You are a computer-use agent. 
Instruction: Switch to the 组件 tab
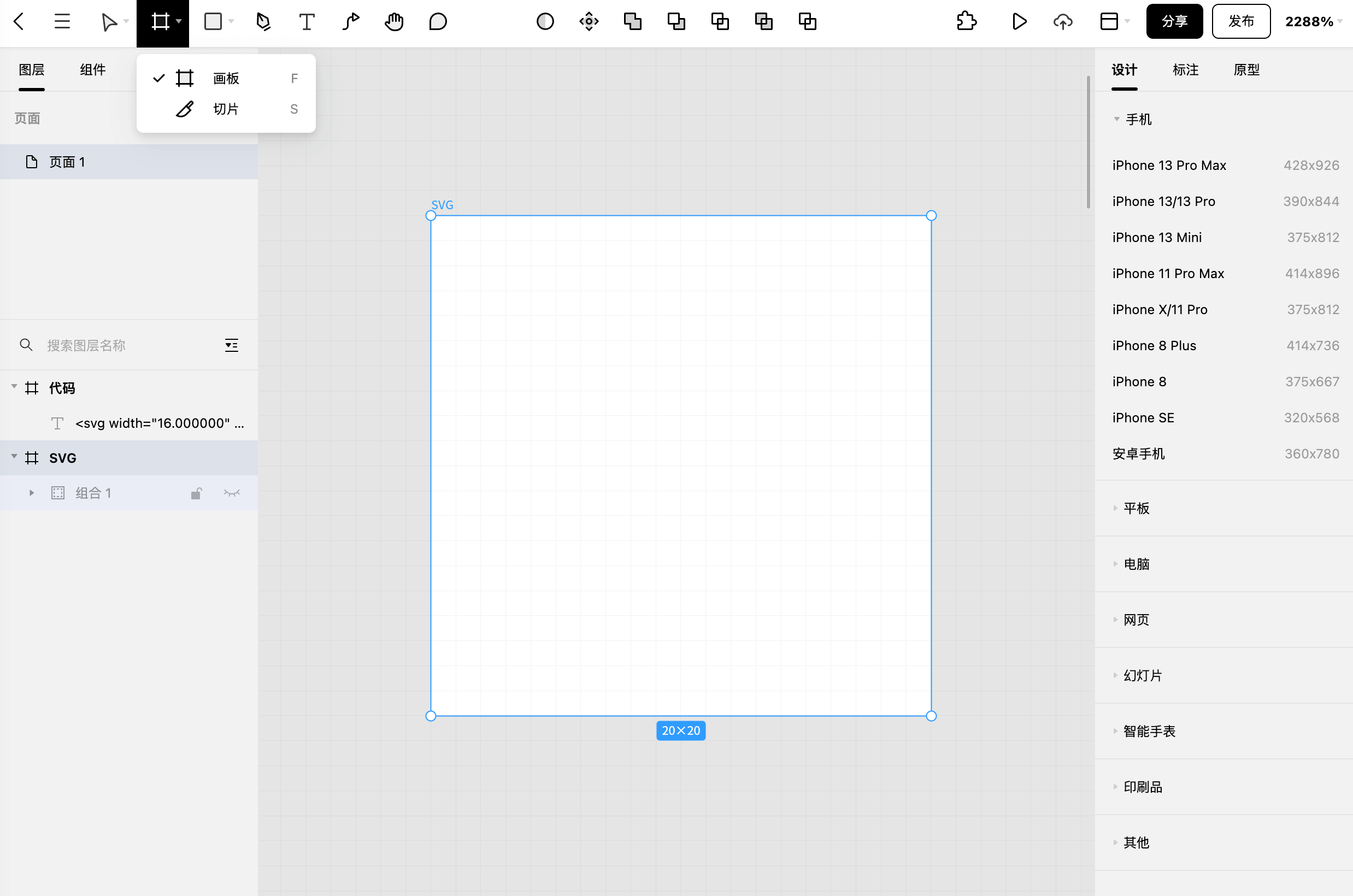(x=92, y=70)
